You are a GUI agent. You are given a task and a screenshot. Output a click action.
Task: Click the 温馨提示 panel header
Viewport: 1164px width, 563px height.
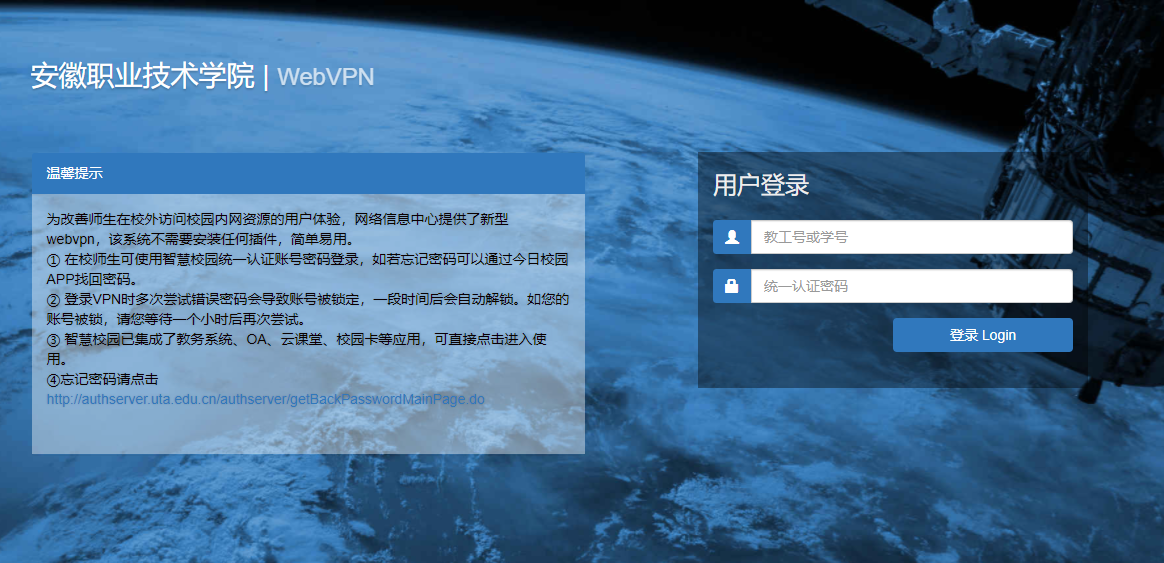point(308,174)
